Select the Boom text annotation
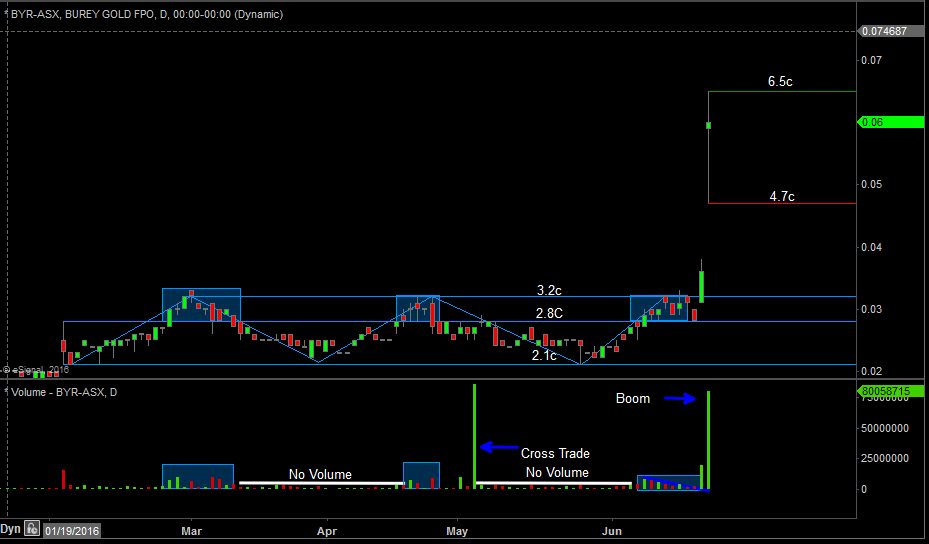929x544 pixels. (633, 398)
